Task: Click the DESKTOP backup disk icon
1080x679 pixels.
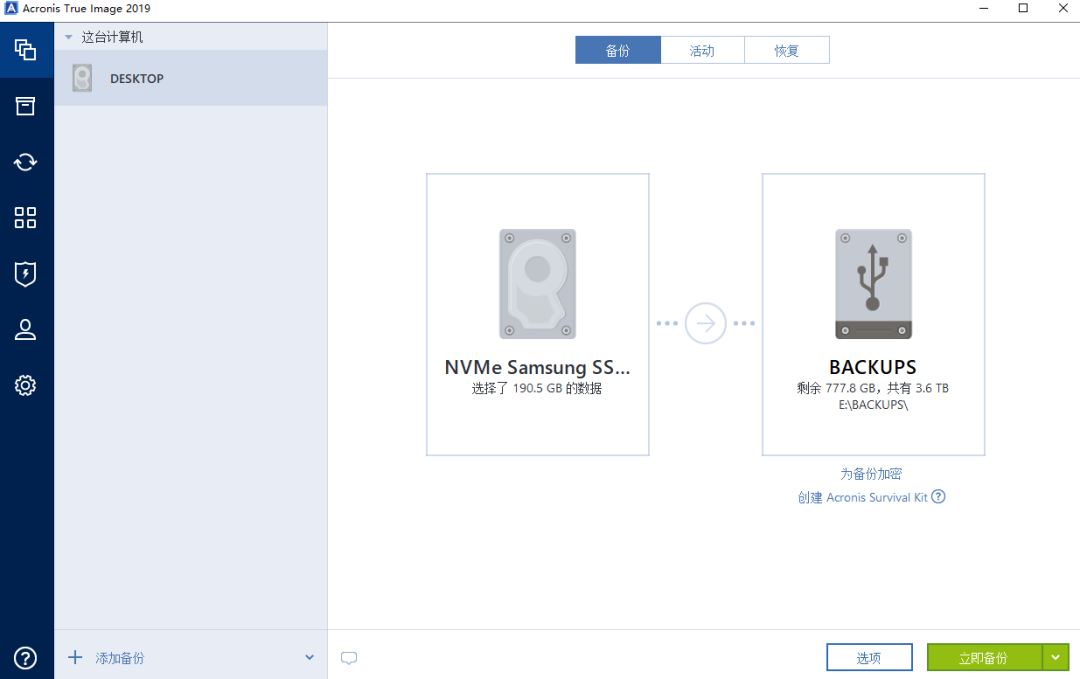Action: pos(82,79)
